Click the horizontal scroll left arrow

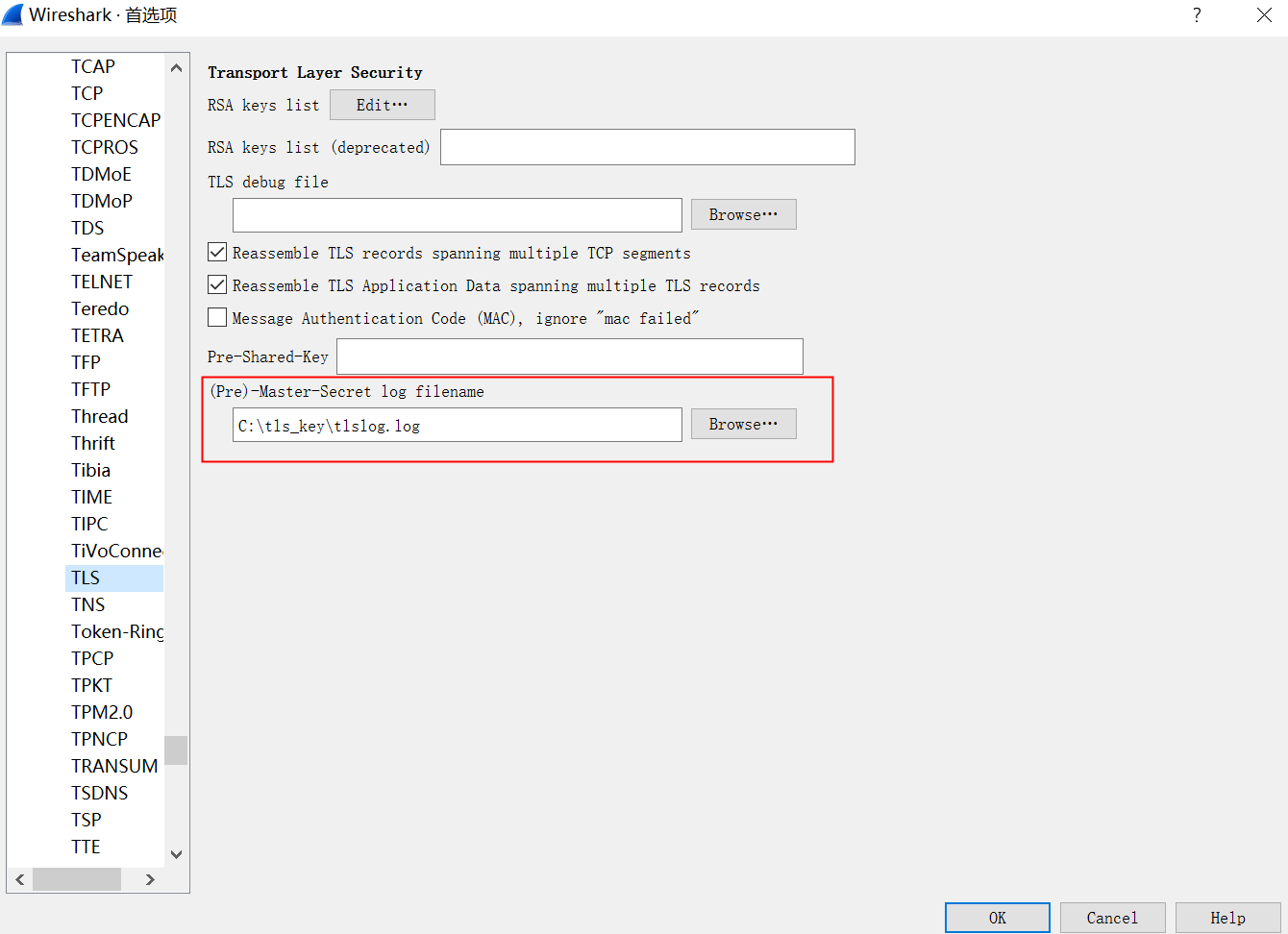[20, 879]
